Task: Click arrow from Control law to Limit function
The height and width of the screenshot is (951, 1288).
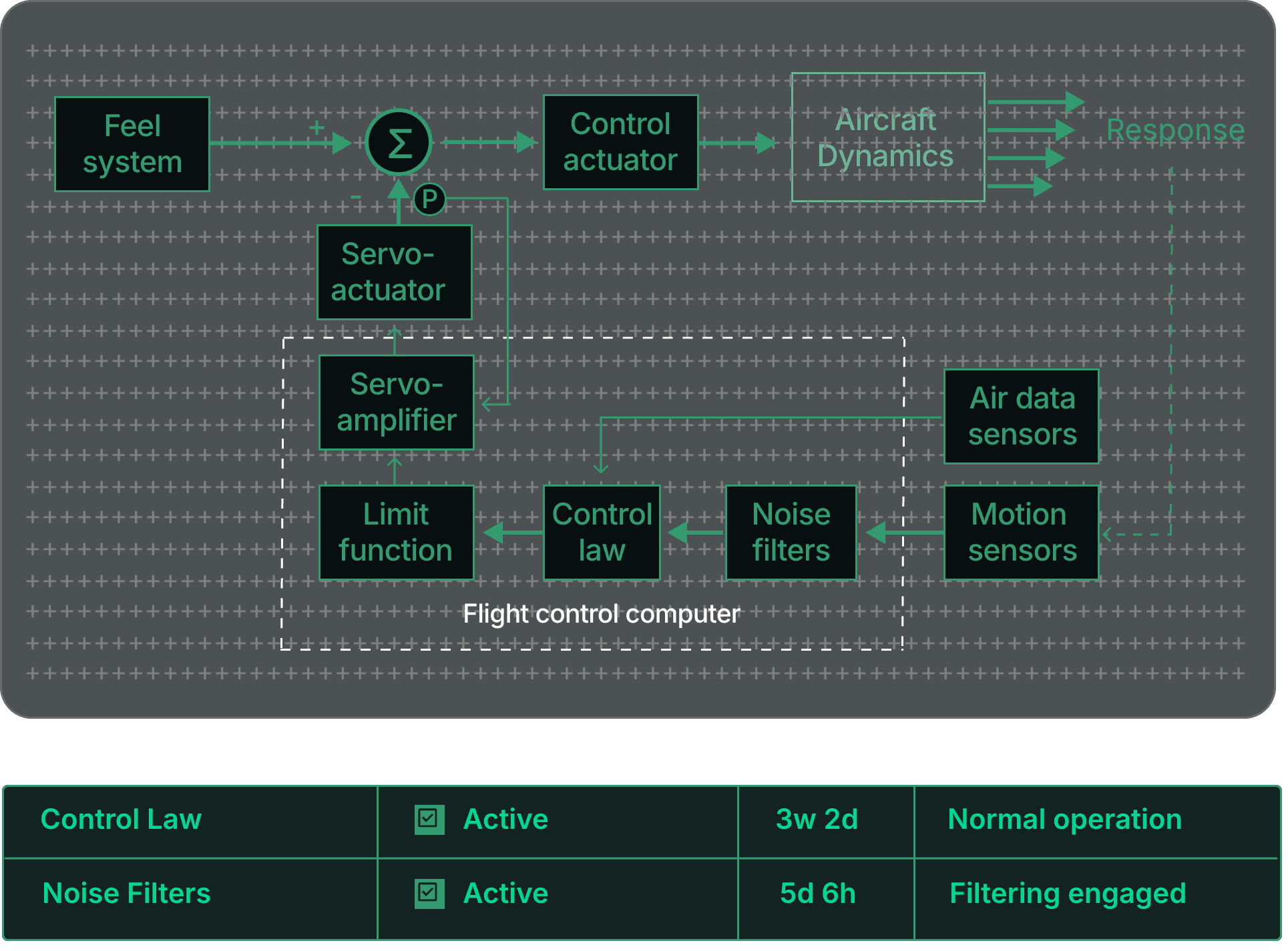Action: click(512, 533)
